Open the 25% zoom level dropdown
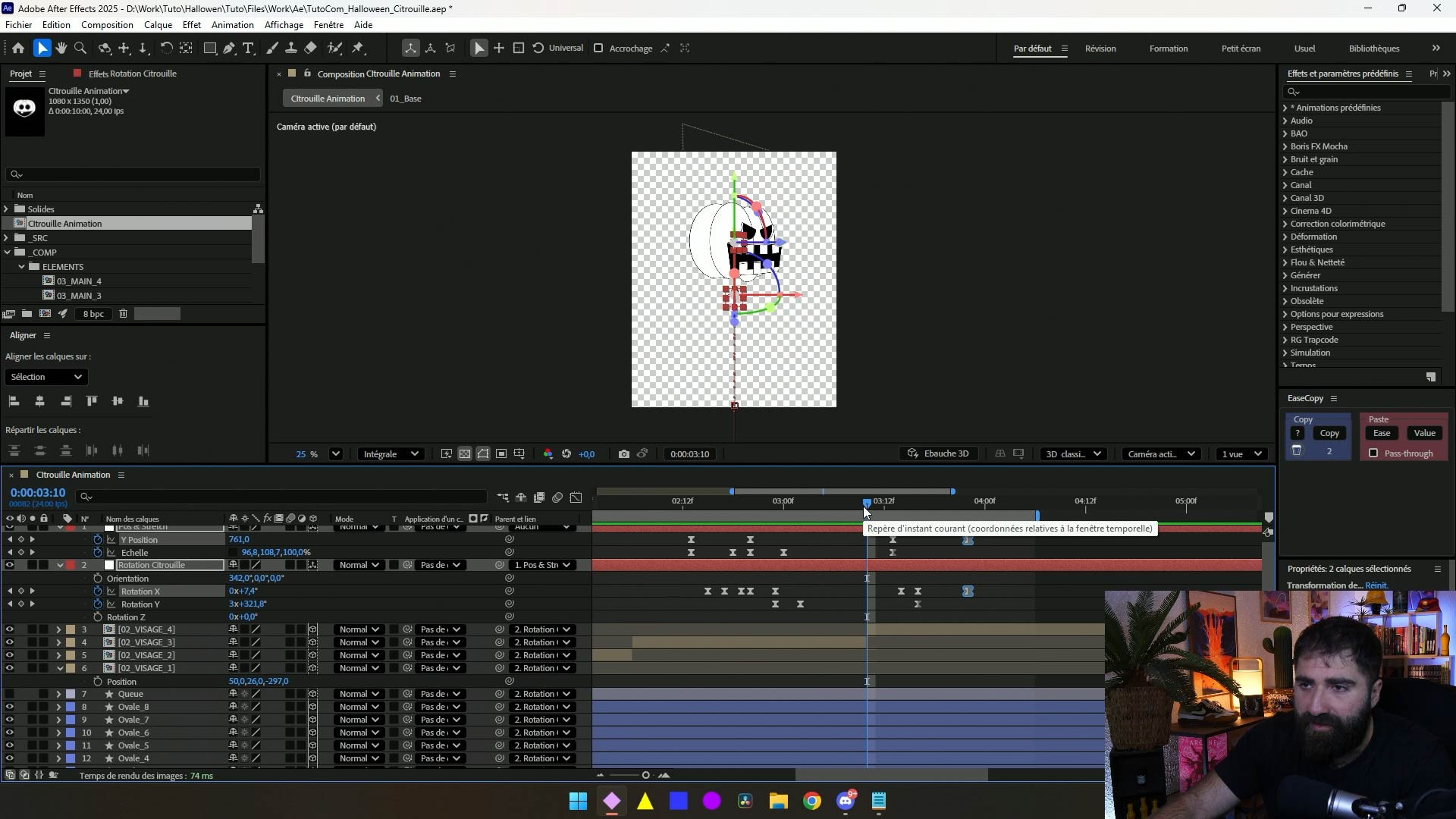 [x=335, y=453]
